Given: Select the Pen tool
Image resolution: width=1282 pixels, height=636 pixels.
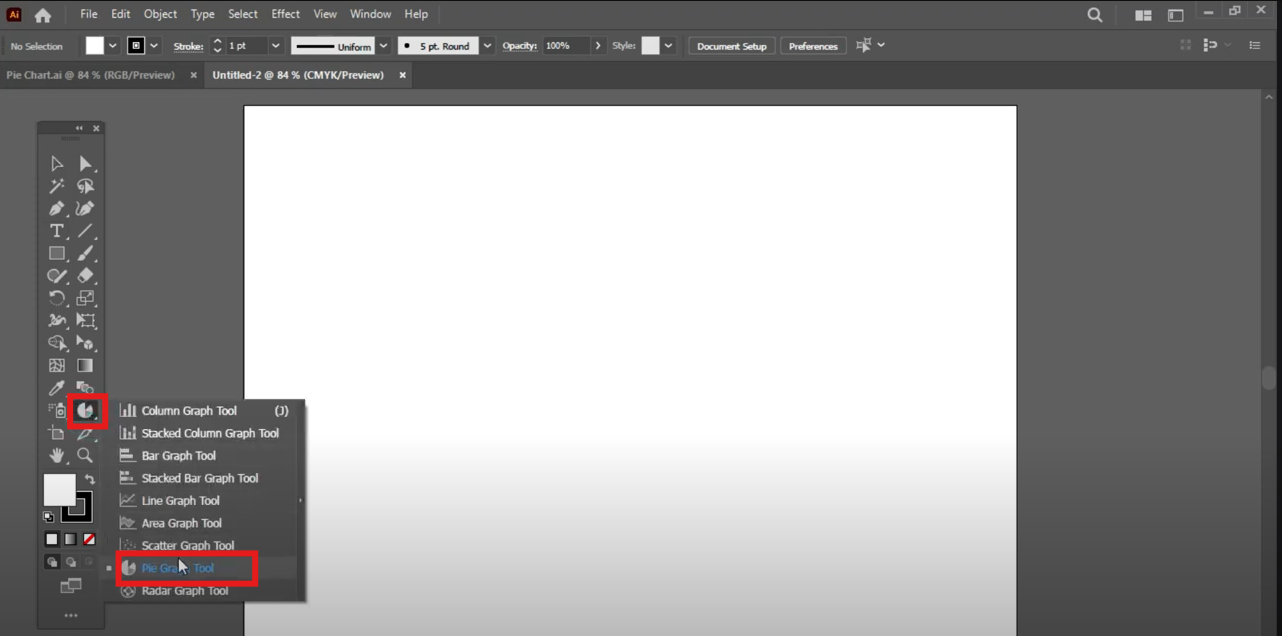Looking at the screenshot, I should point(57,209).
